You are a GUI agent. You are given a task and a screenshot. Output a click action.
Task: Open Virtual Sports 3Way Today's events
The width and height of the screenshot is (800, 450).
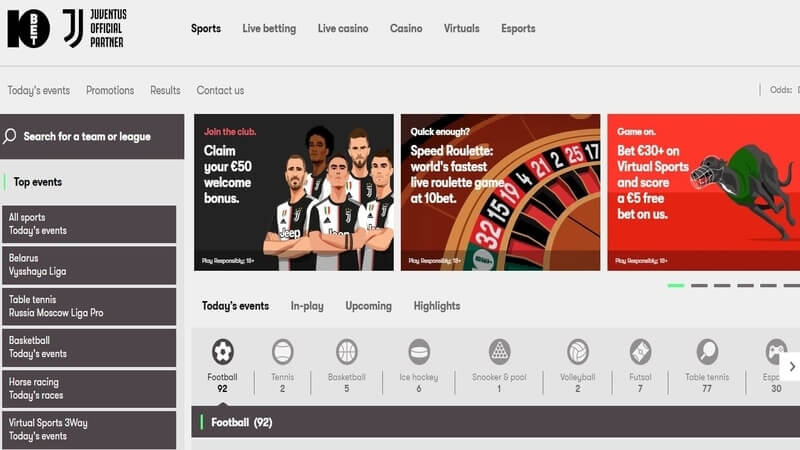pyautogui.click(x=89, y=430)
